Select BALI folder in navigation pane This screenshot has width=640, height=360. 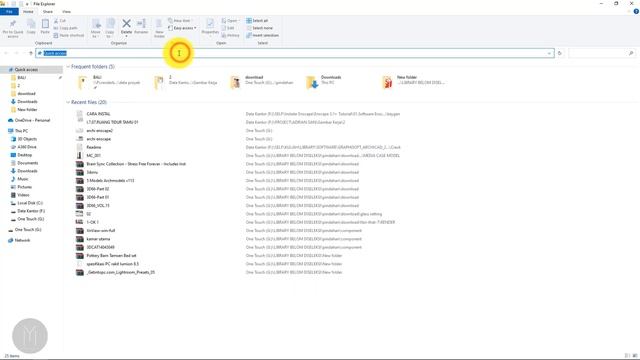pyautogui.click(x=22, y=78)
